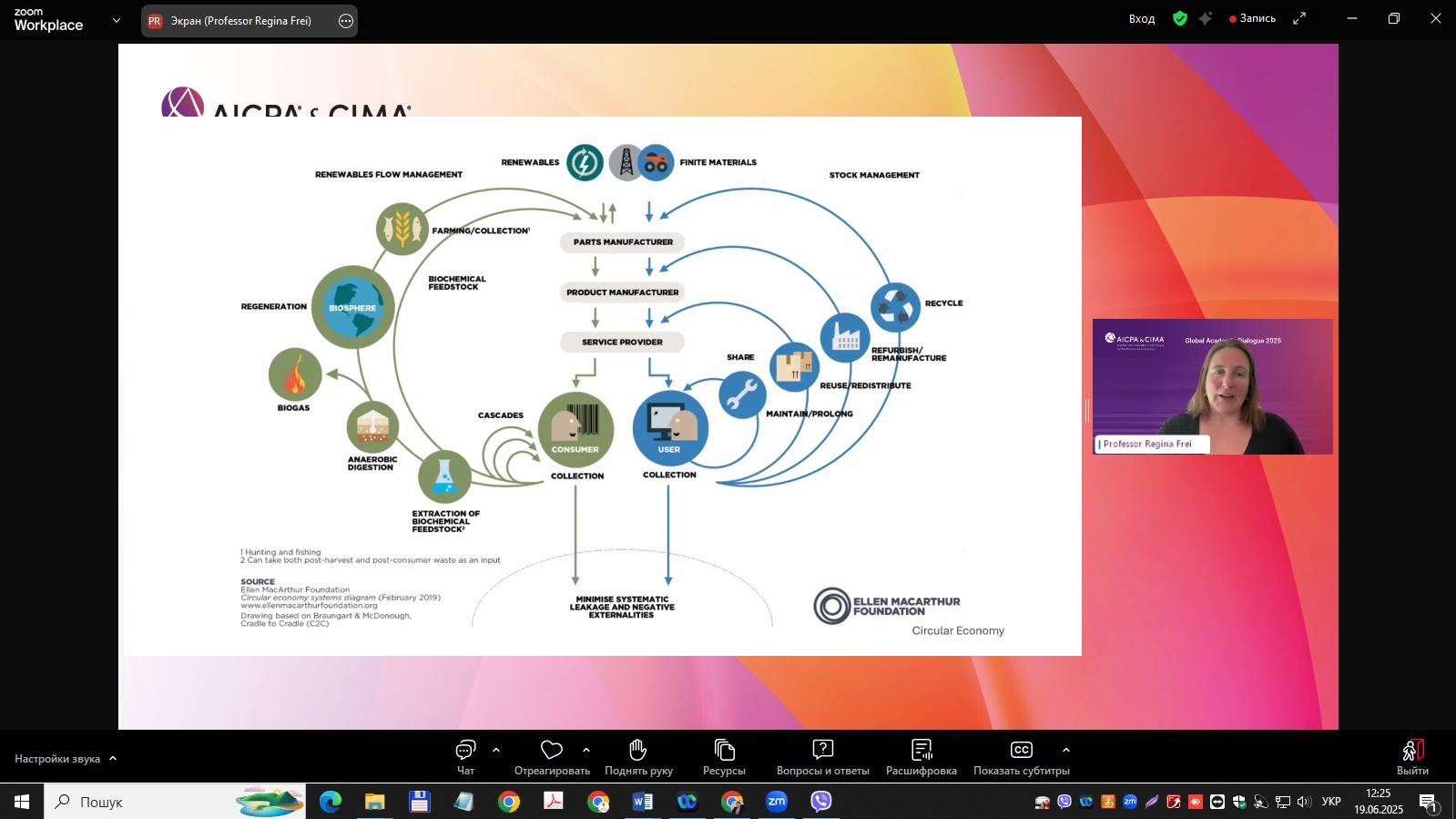Open Настройки звука audio settings
1456x819 pixels.
pos(57,758)
